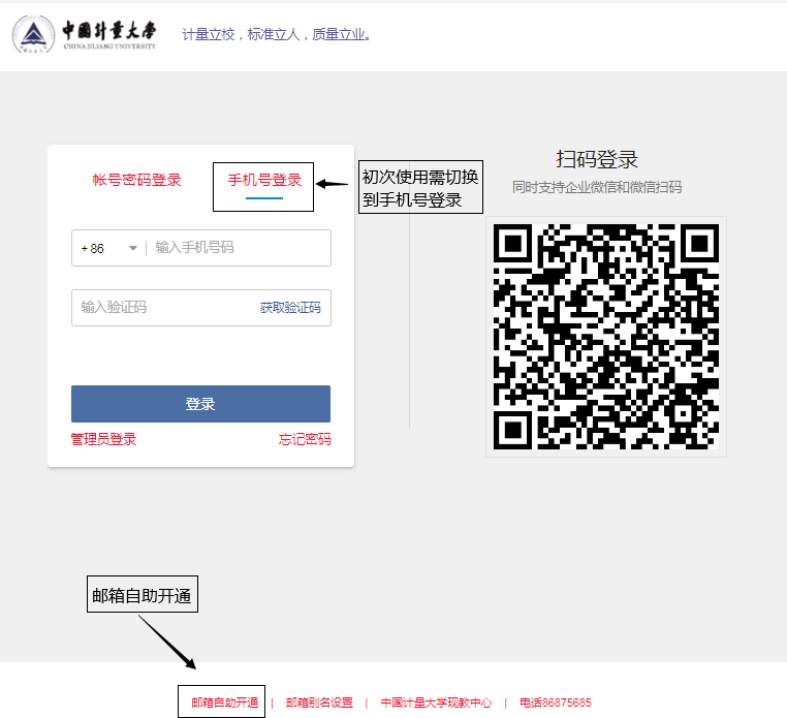This screenshot has height=718, width=787.
Task: Open 邮箱自助开通 link in the footer
Action: (224, 702)
